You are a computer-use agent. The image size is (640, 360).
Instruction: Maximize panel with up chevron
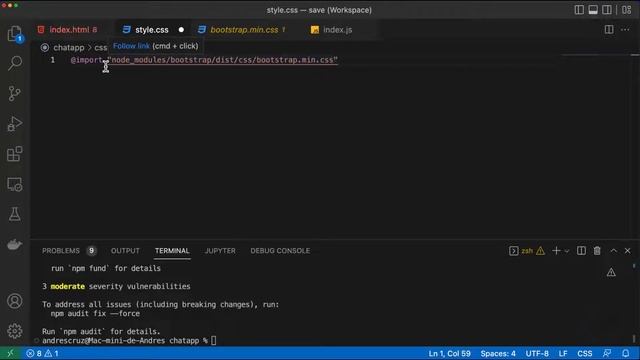click(613, 251)
